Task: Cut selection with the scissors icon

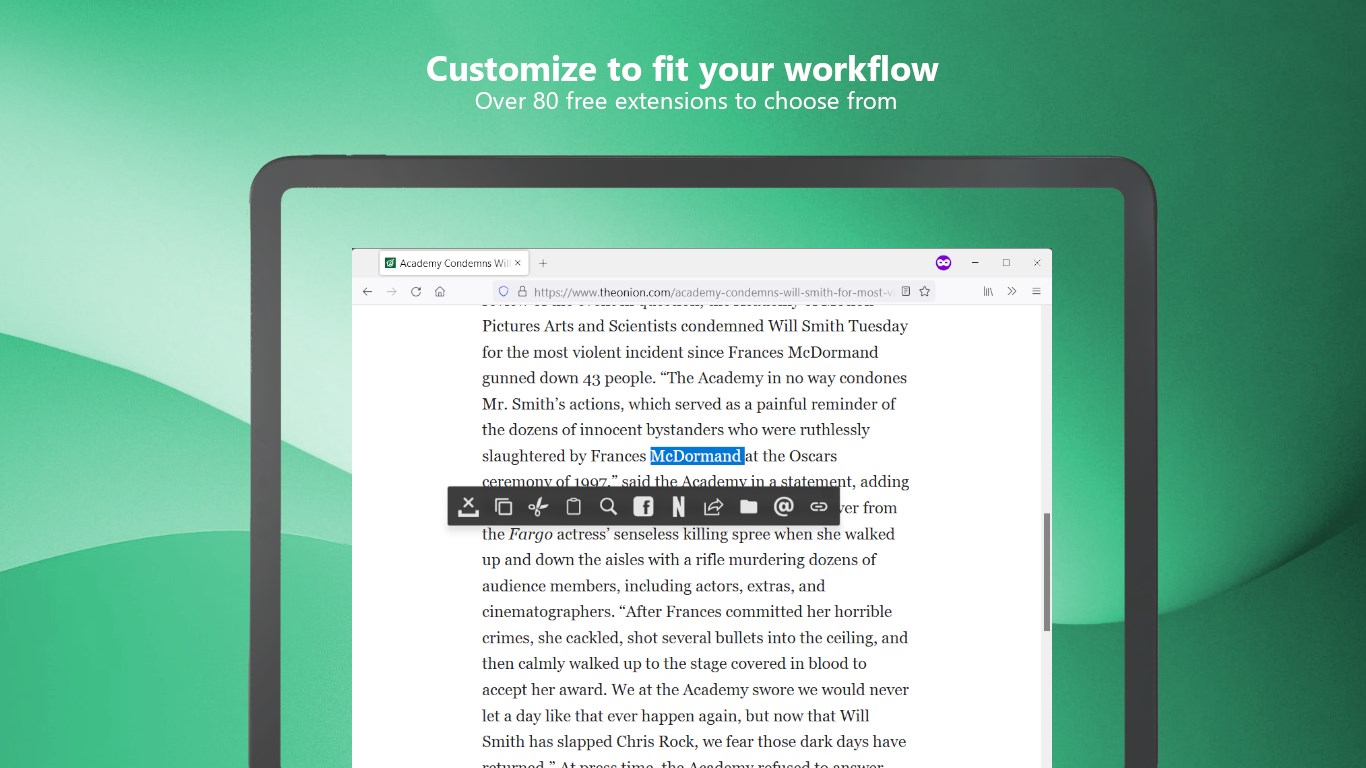Action: [538, 507]
